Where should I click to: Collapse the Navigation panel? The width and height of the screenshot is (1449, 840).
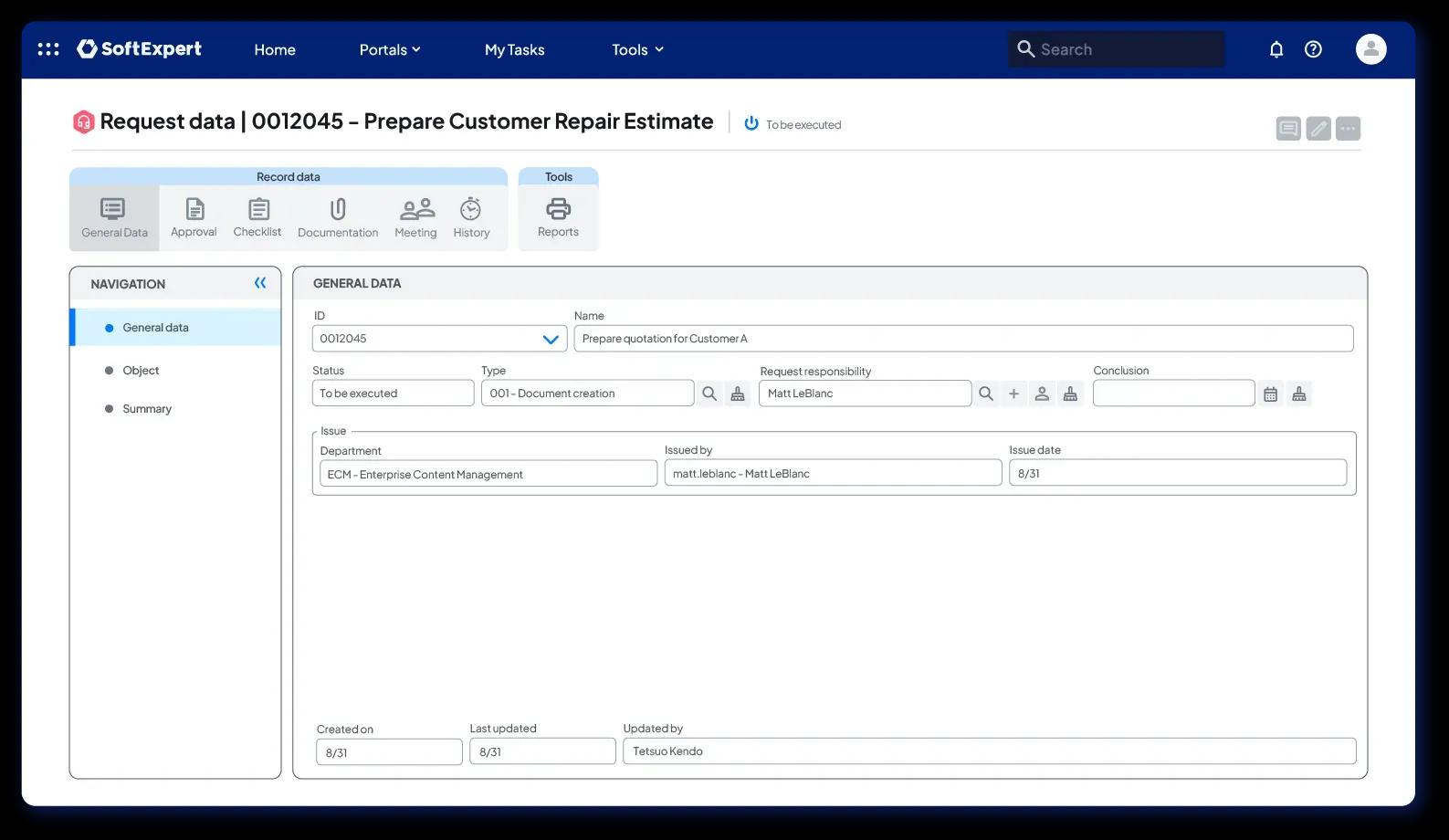pyautogui.click(x=260, y=283)
